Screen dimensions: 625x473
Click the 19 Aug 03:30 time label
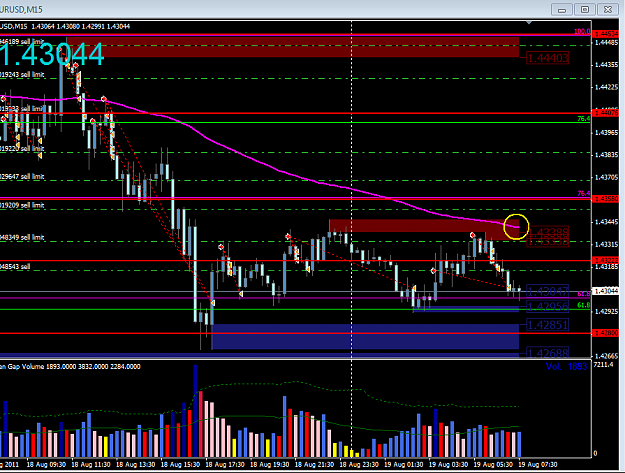pyautogui.click(x=448, y=465)
